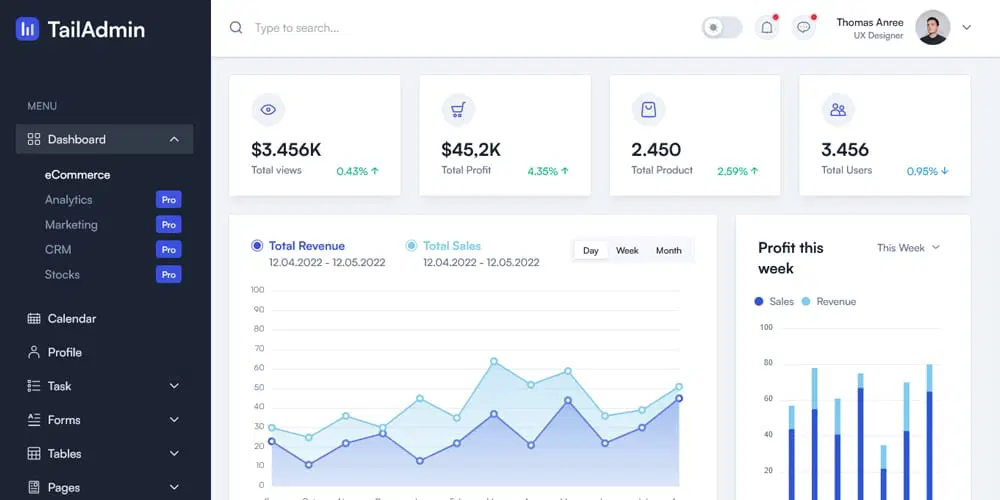Screen dimensions: 1000x500
Task: Click the Tables grid icon
Action: 34,453
